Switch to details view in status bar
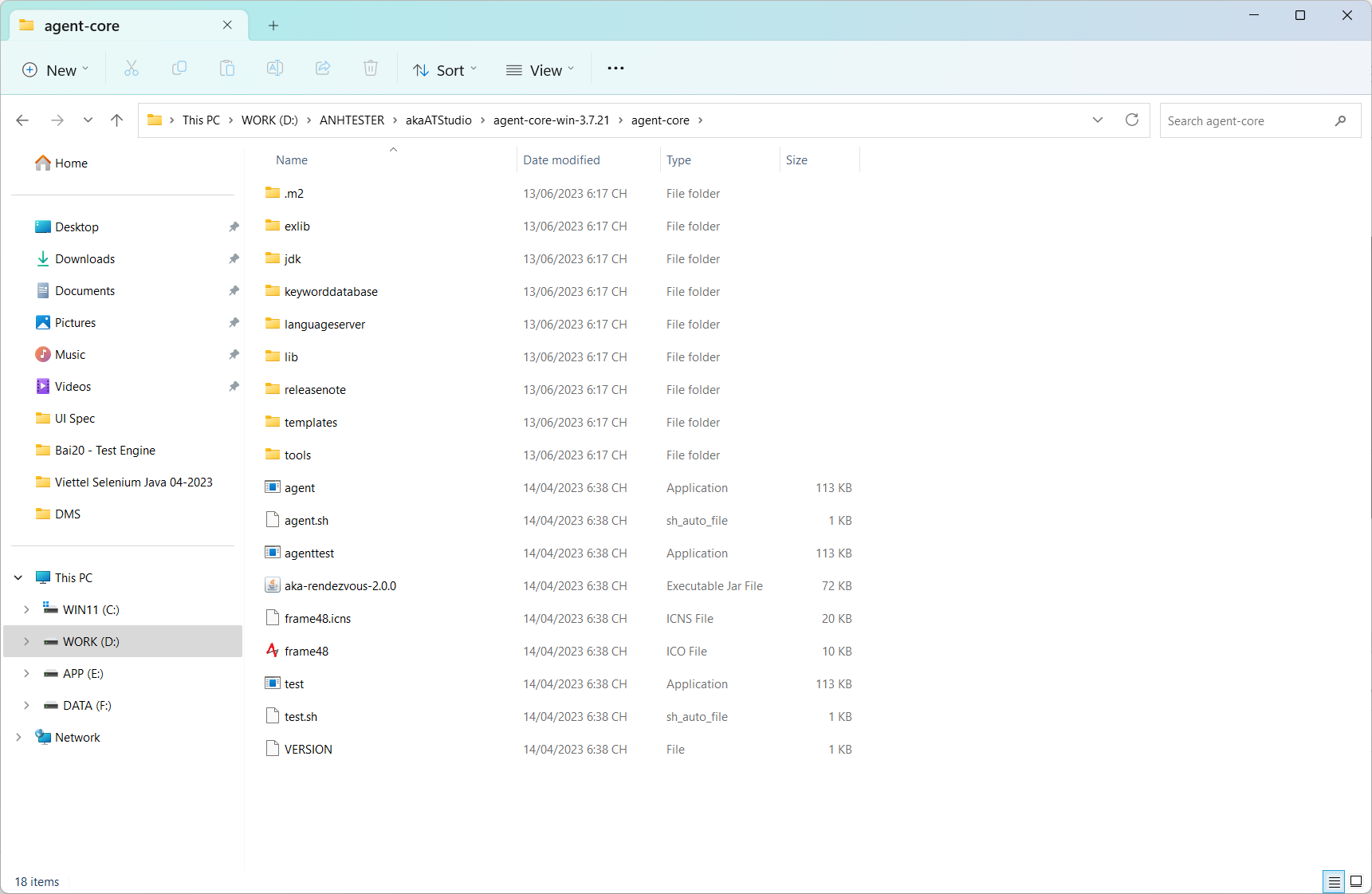This screenshot has height=894, width=1372. click(1334, 881)
